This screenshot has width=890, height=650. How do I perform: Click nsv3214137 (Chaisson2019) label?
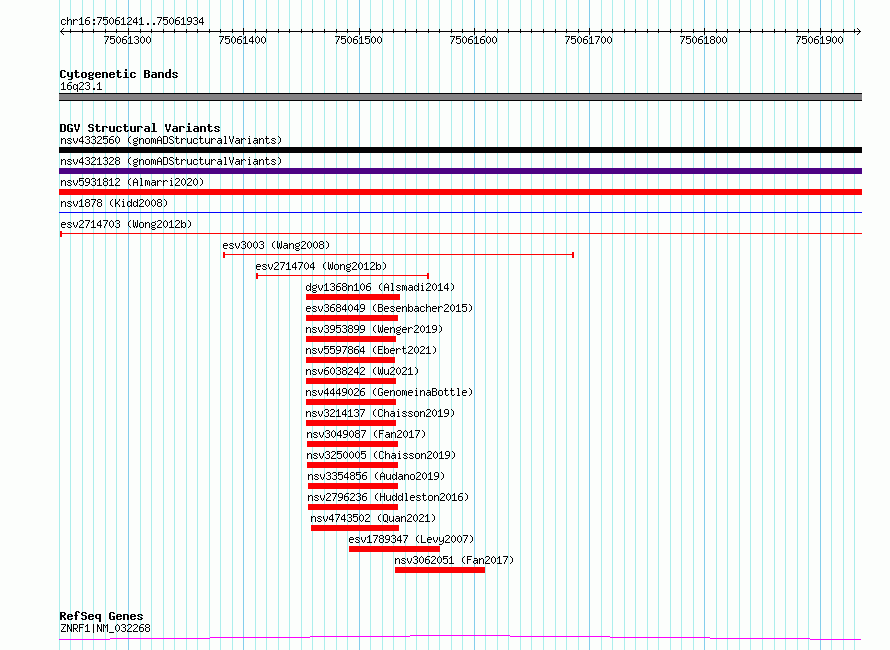380,413
